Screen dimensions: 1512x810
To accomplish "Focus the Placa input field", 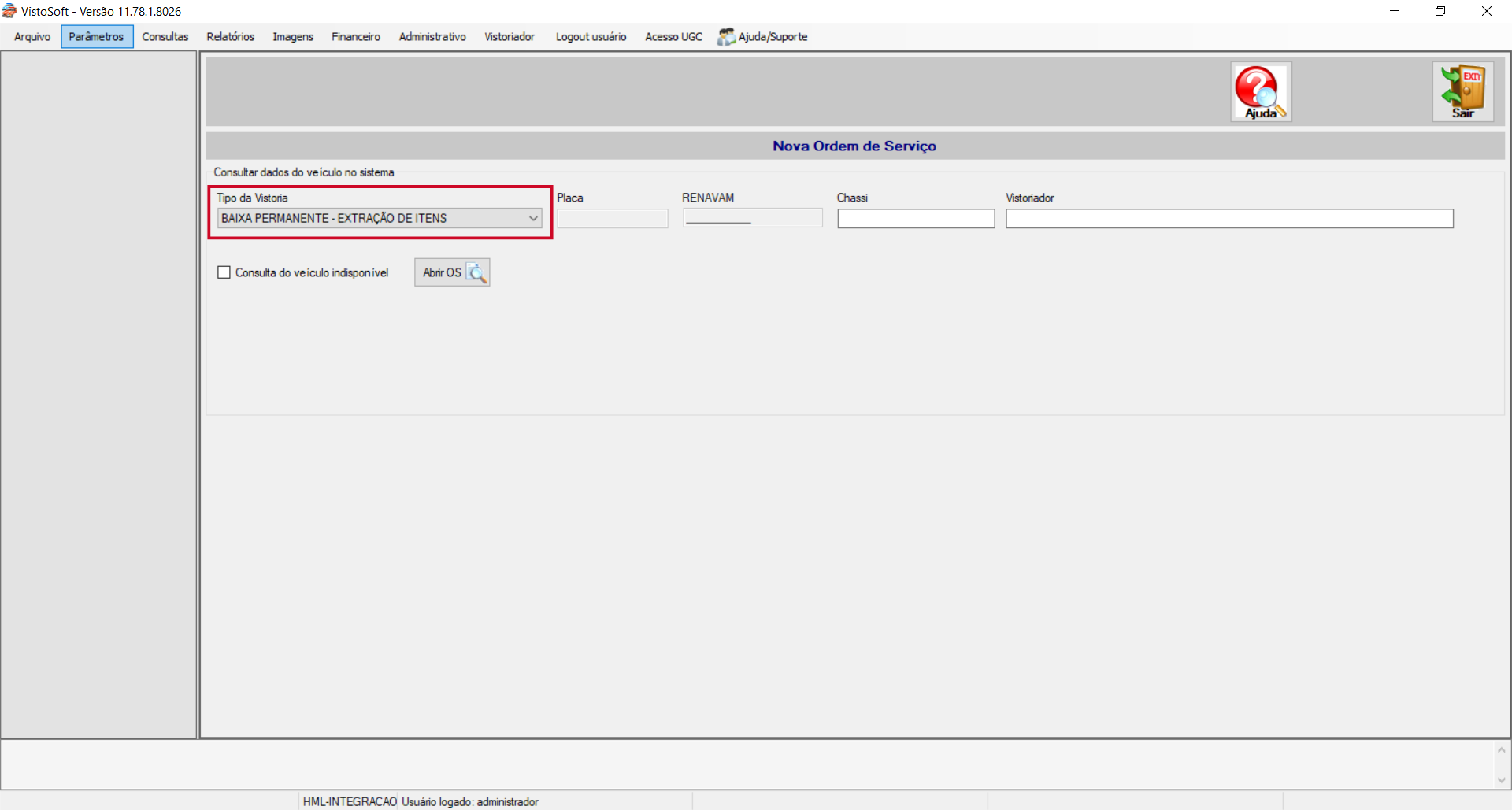I will [x=613, y=218].
